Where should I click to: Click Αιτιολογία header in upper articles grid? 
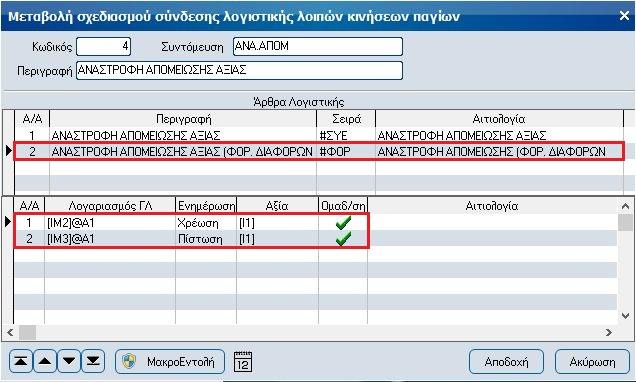499,119
